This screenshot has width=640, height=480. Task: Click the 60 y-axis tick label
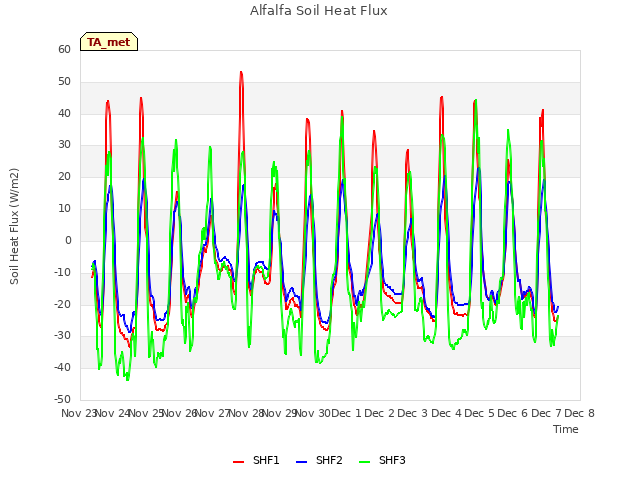click(x=64, y=49)
